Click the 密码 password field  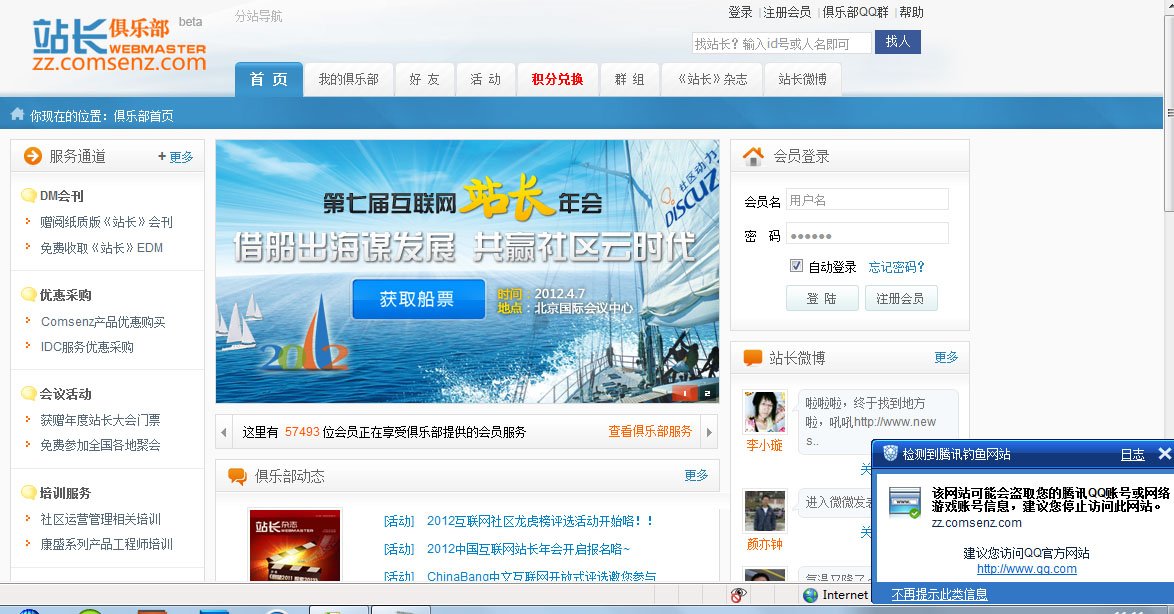(867, 234)
